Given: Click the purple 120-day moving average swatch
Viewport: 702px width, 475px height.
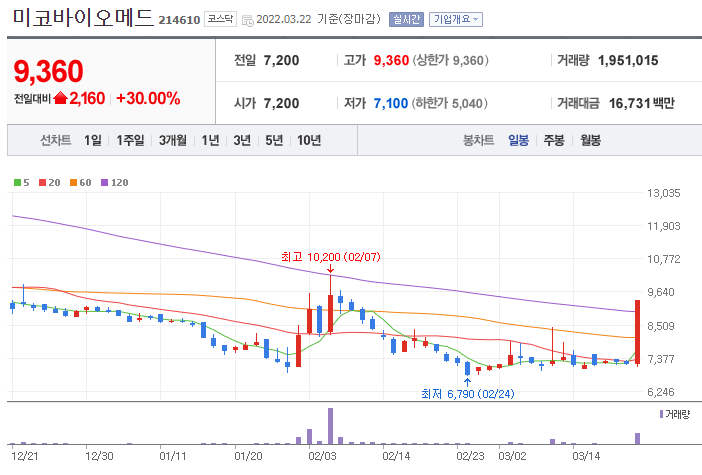Looking at the screenshot, I should coord(104,182).
